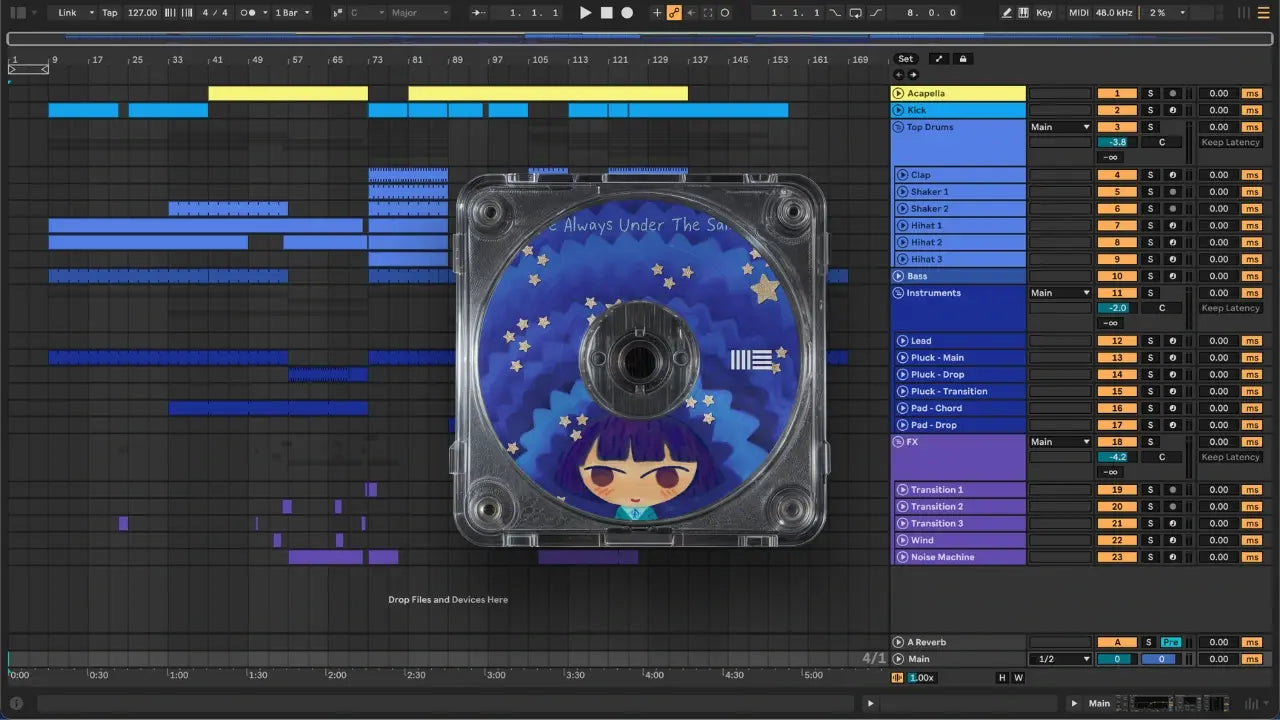The height and width of the screenshot is (720, 1280).
Task: Click the sample rate 48.0 kHz
Action: pos(1114,13)
